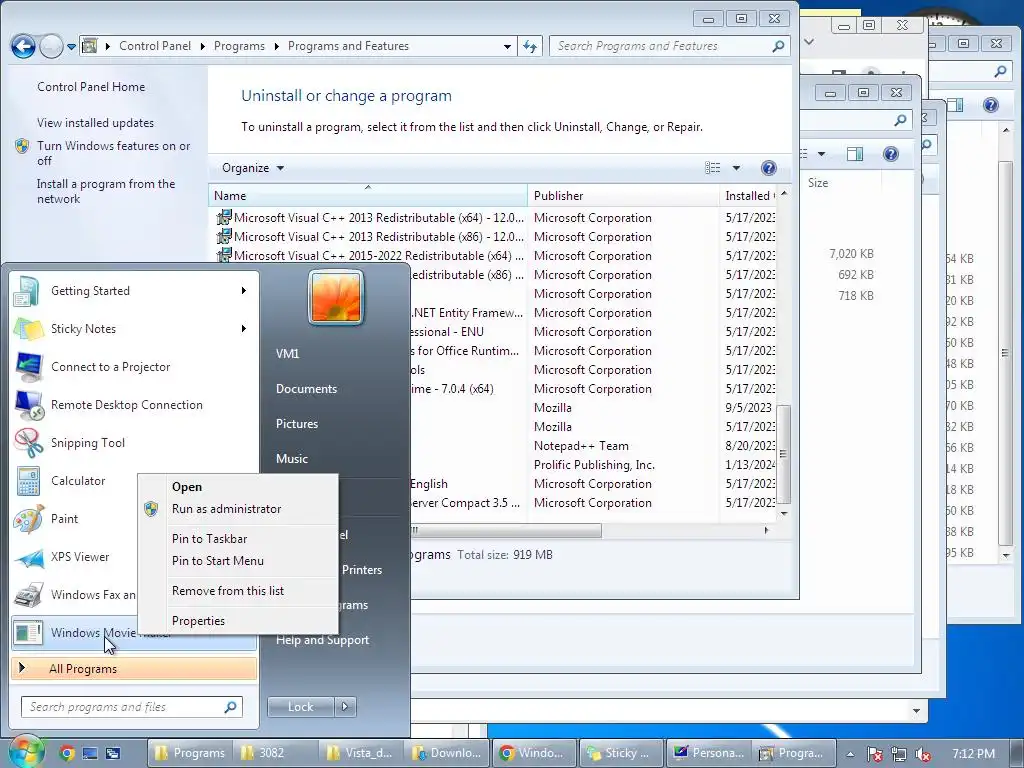
Task: Click the horizontal scrollbar of program list
Action: (506, 530)
